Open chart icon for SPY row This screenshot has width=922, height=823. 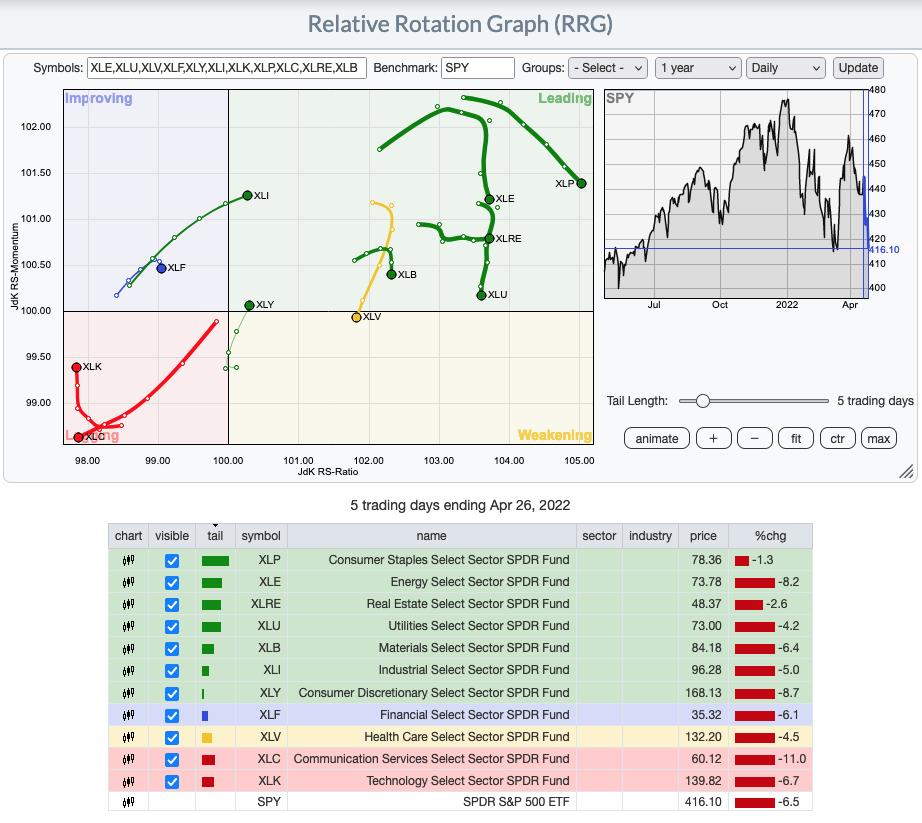point(128,802)
